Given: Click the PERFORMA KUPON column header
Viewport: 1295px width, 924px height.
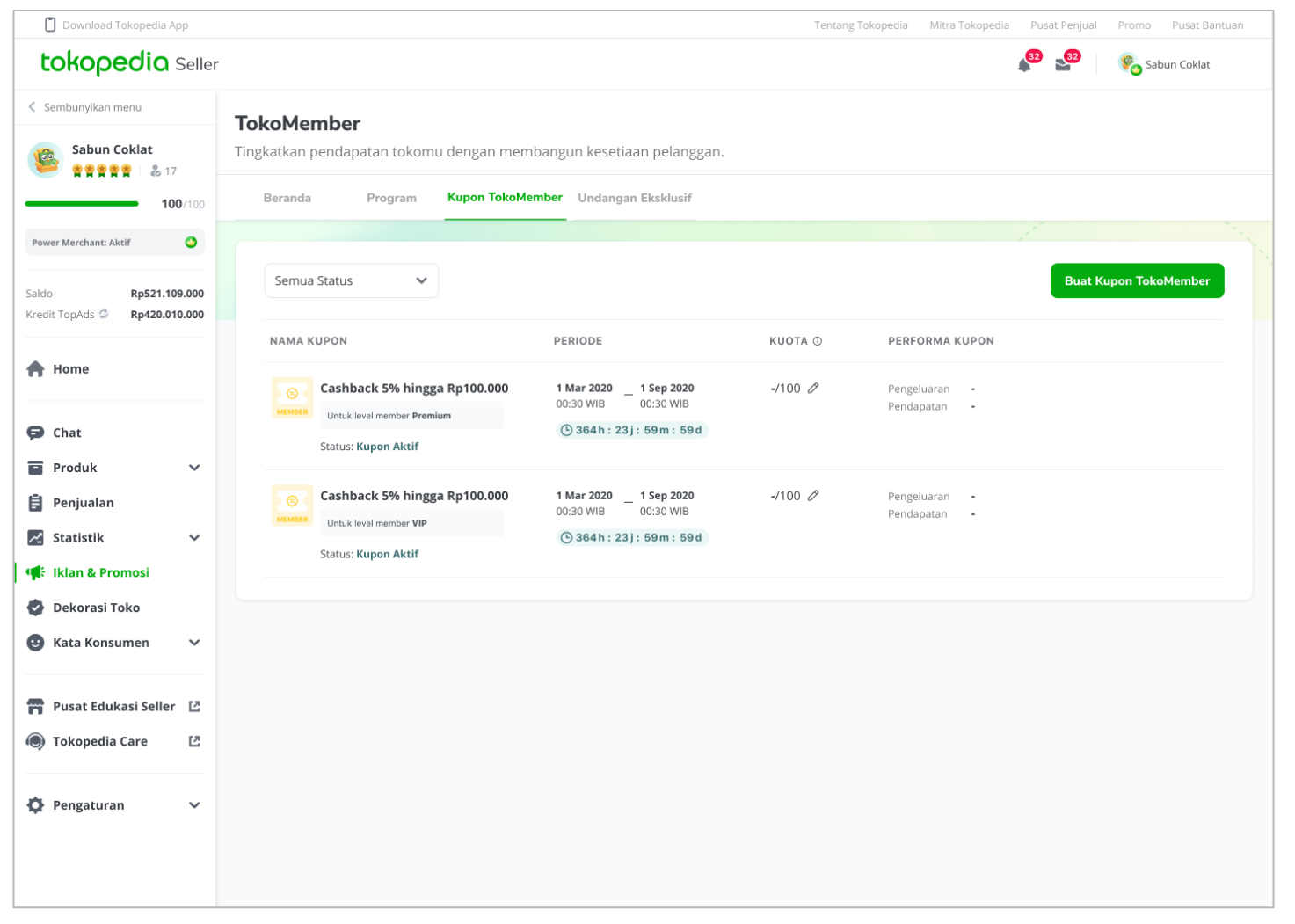Looking at the screenshot, I should pyautogui.click(x=941, y=341).
